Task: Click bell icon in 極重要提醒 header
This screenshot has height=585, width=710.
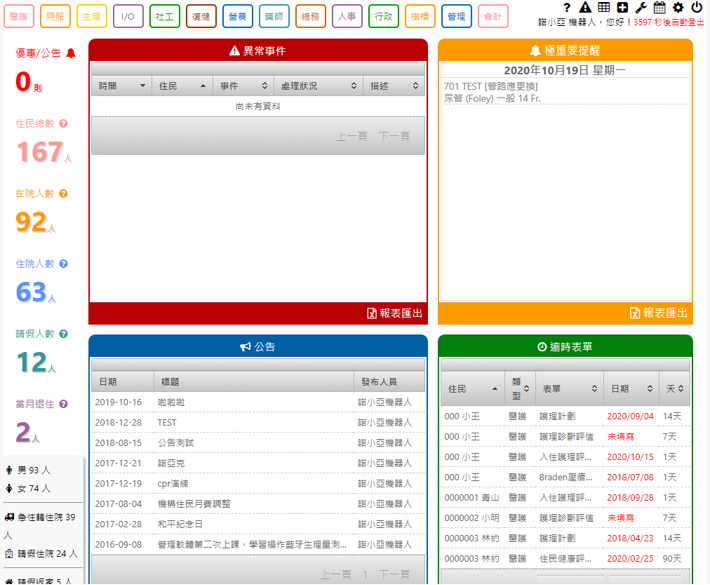Action: click(535, 50)
